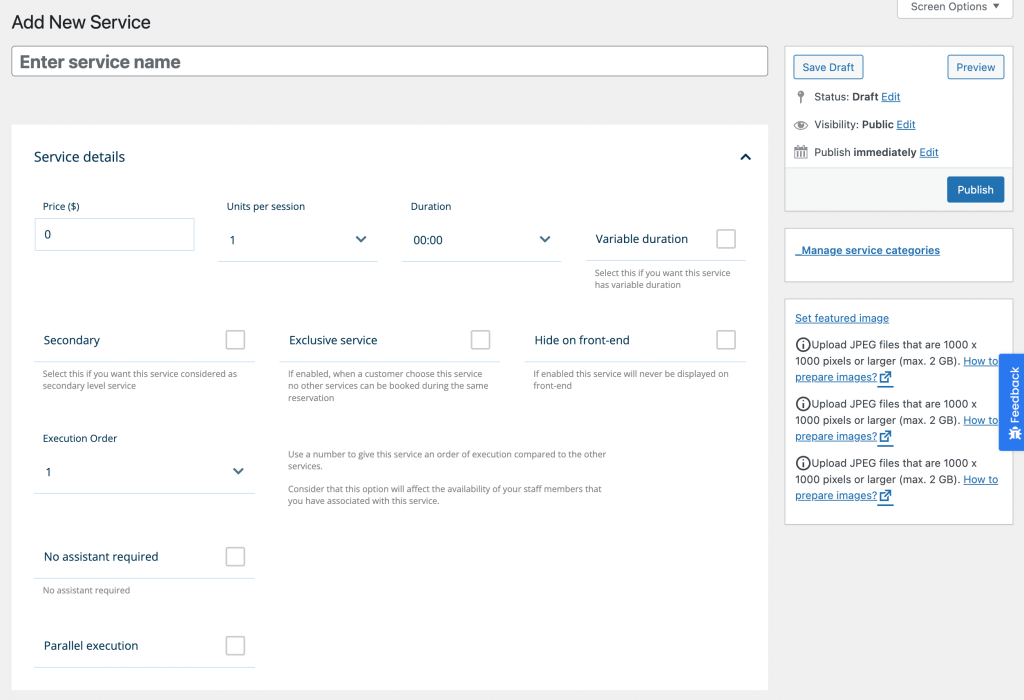
Task: Tick the Secondary service checkbox
Action: [235, 340]
